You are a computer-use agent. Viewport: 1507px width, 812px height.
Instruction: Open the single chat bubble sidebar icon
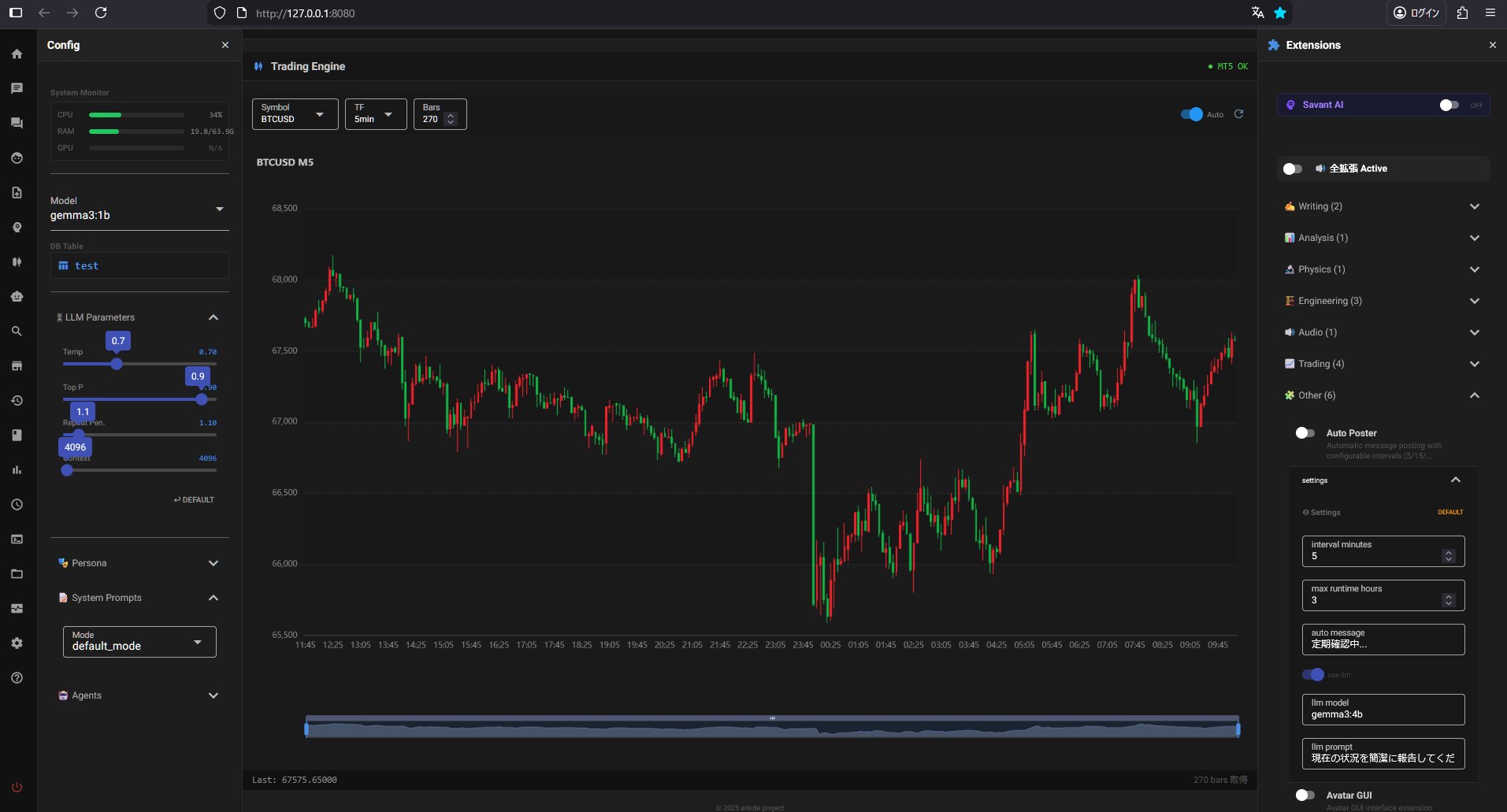point(17,88)
